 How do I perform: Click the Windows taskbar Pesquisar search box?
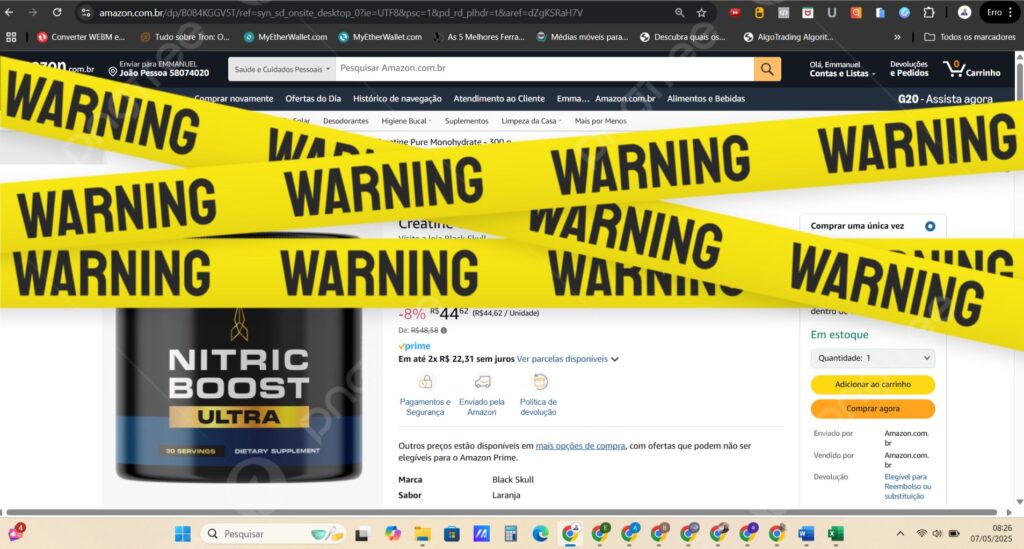[272, 534]
